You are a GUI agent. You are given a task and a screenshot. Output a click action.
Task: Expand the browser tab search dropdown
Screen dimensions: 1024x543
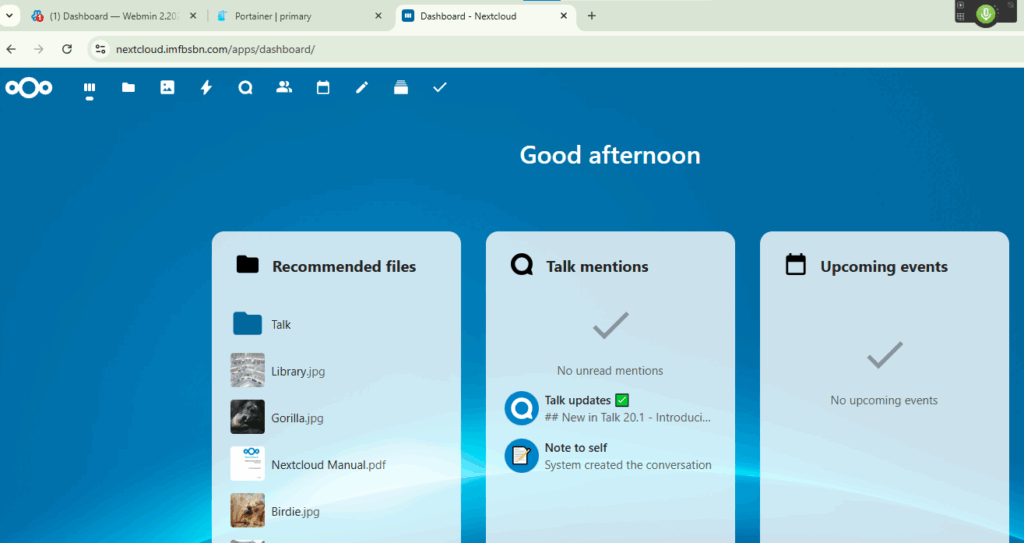click(x=10, y=16)
